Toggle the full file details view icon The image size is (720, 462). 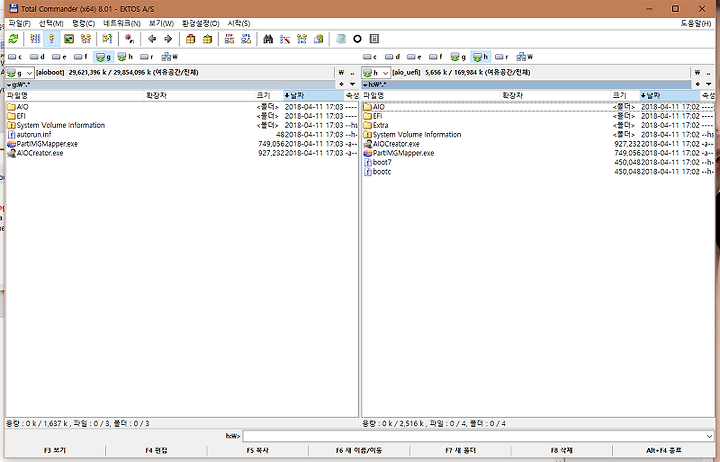[51, 39]
